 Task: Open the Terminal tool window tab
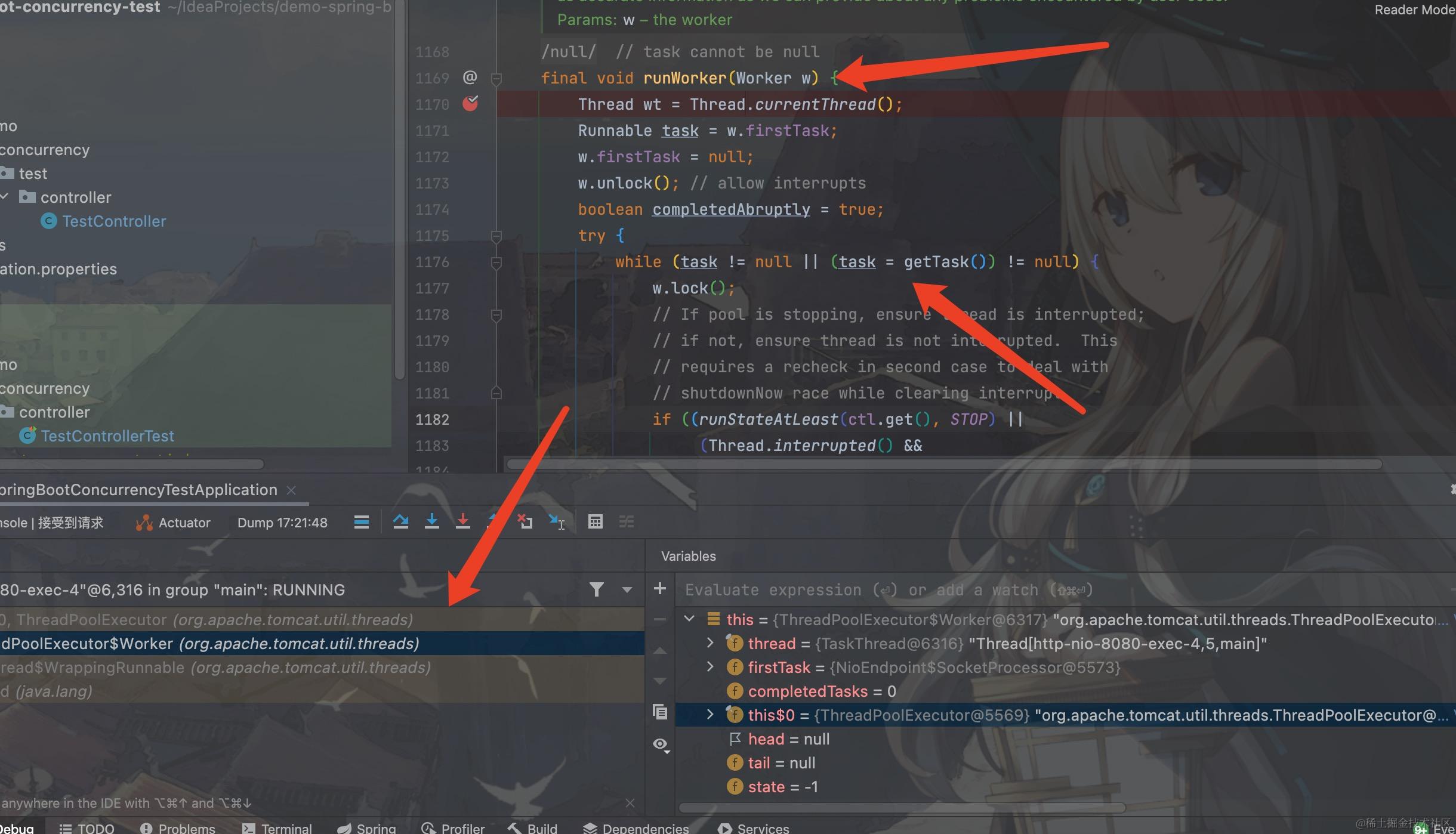(277, 828)
